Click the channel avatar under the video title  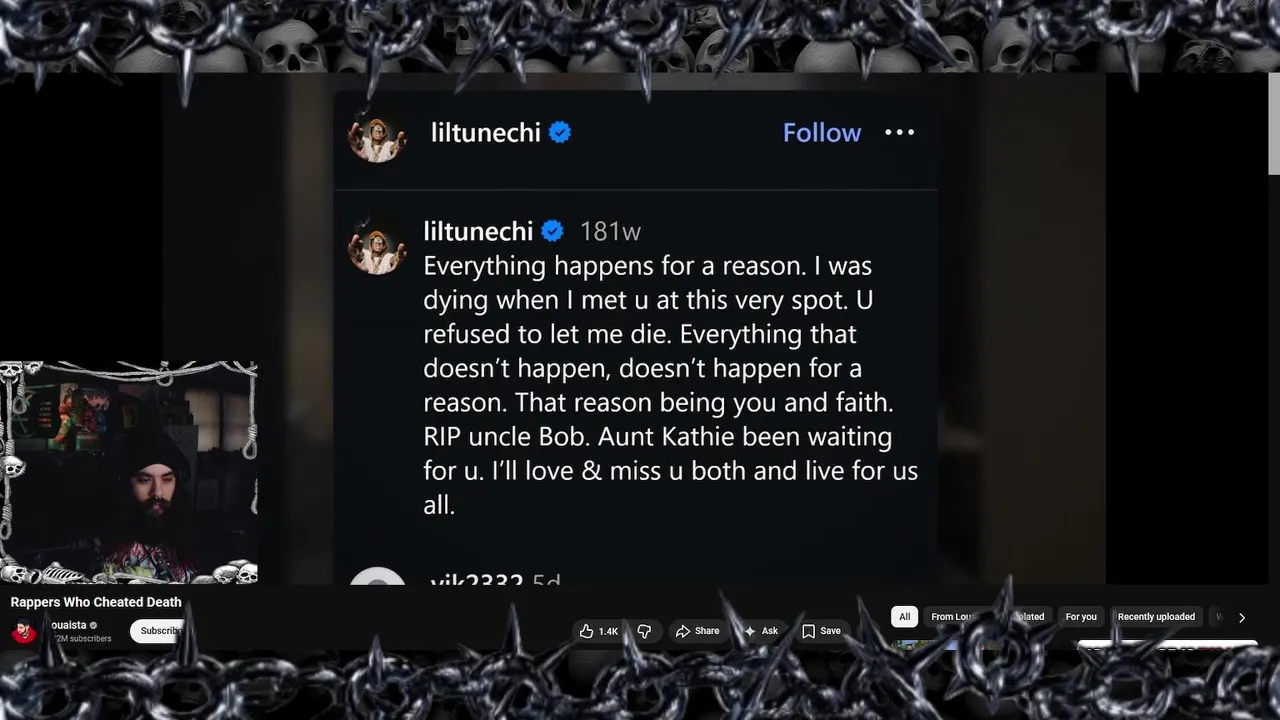point(25,631)
